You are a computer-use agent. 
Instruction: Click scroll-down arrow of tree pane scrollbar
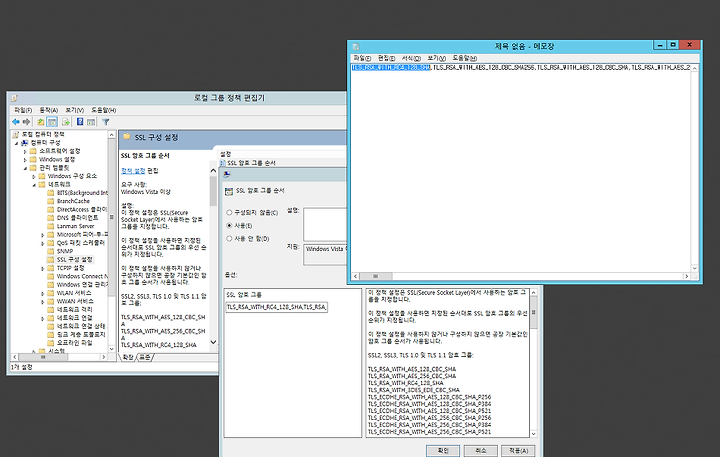tap(112, 349)
